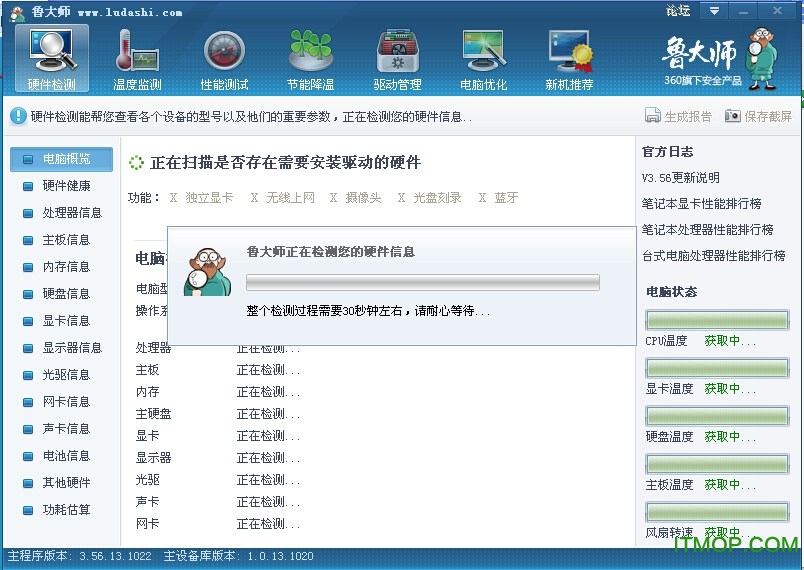
Task: Click 生成报告 generate report button
Action: click(x=678, y=116)
